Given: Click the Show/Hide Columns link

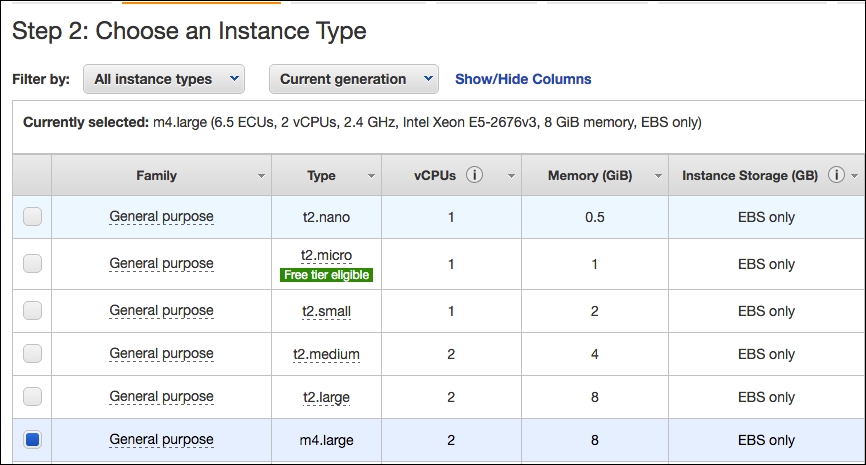Looking at the screenshot, I should (523, 79).
